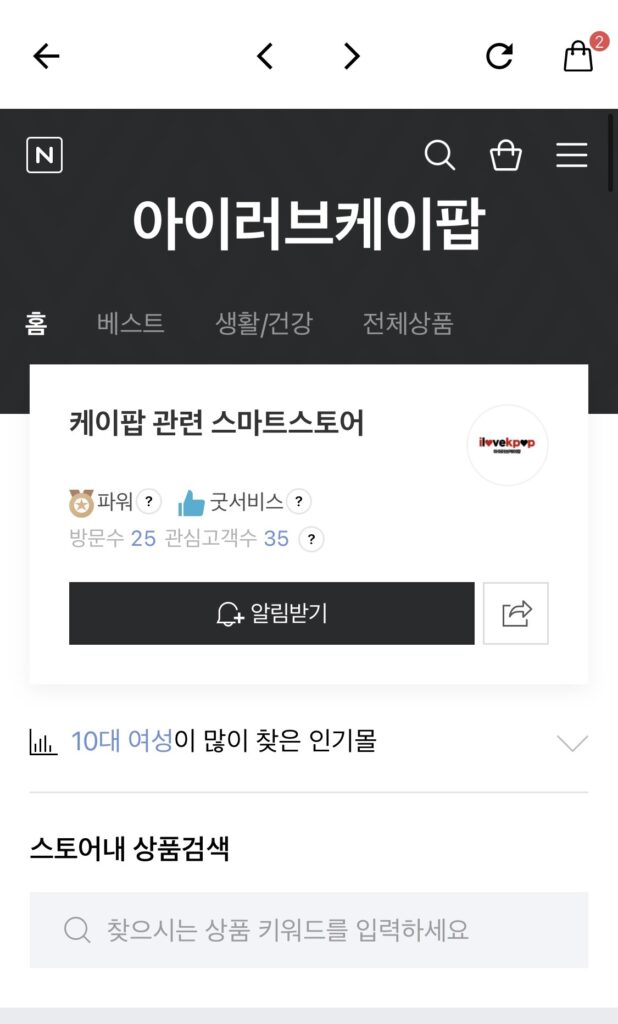Focus the 스토어내 상품검색 input field
The width and height of the screenshot is (618, 1024).
click(x=309, y=930)
